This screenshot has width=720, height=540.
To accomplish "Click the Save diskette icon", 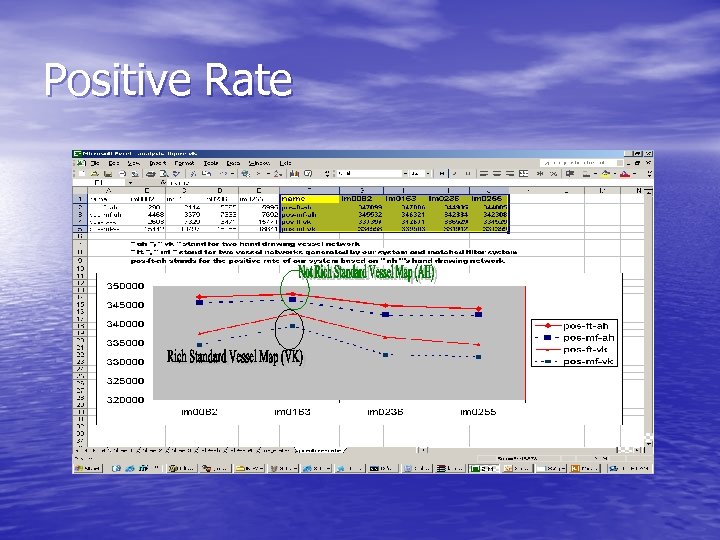I will point(108,174).
